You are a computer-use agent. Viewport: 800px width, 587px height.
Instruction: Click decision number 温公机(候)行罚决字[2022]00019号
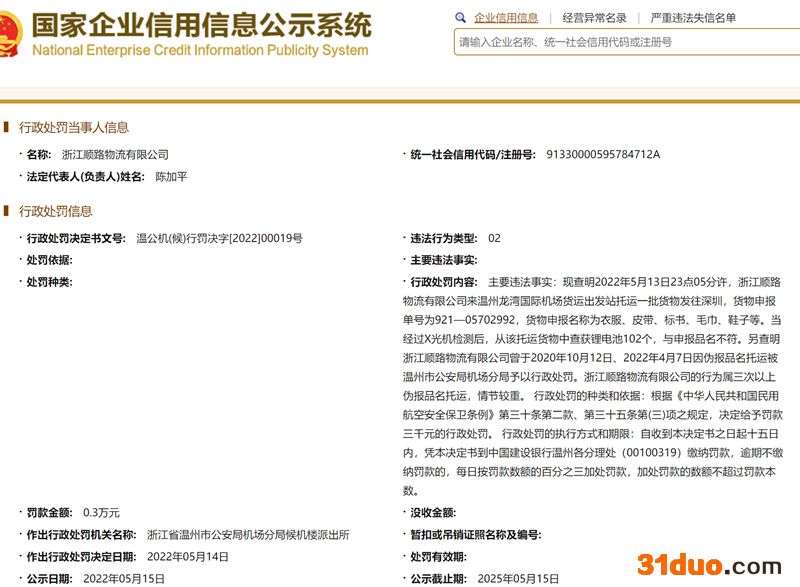219,239
